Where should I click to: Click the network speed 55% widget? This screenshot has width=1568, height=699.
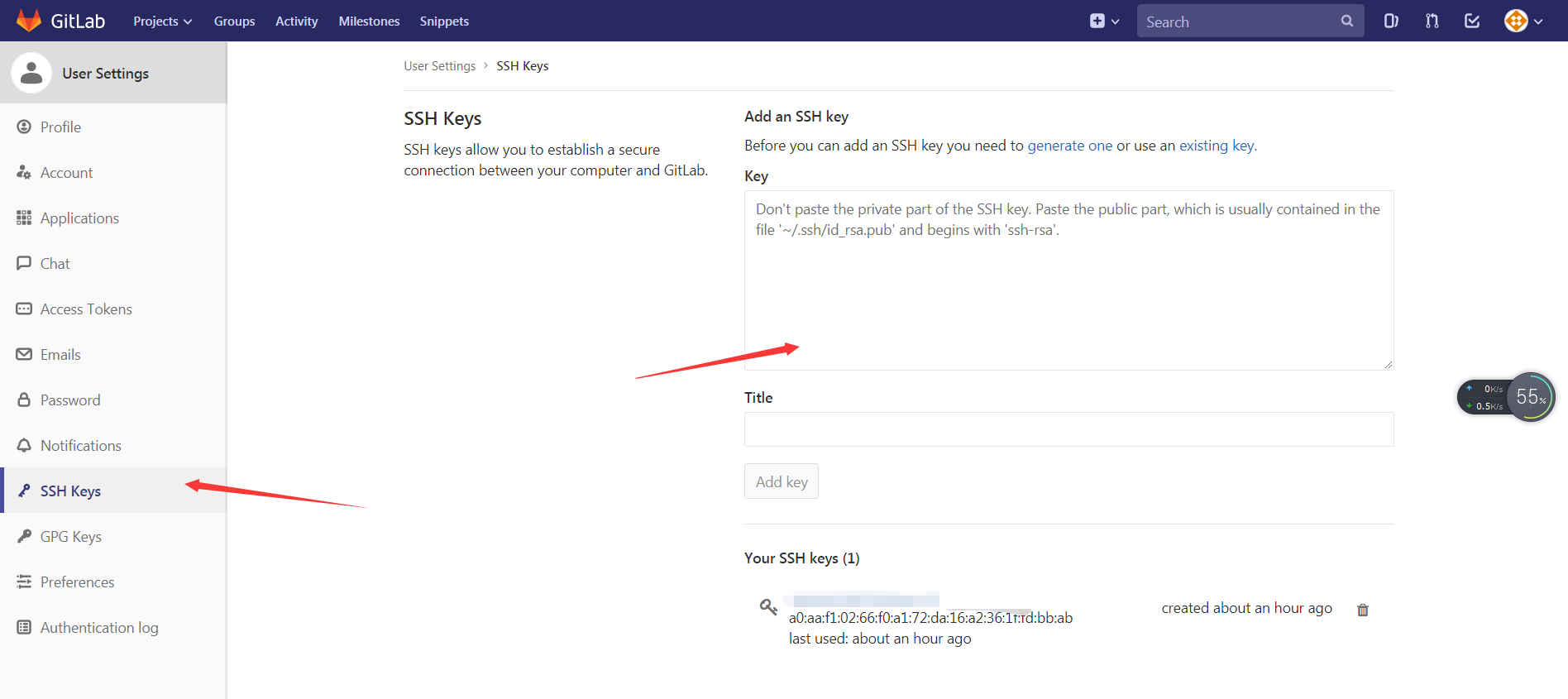point(1507,397)
